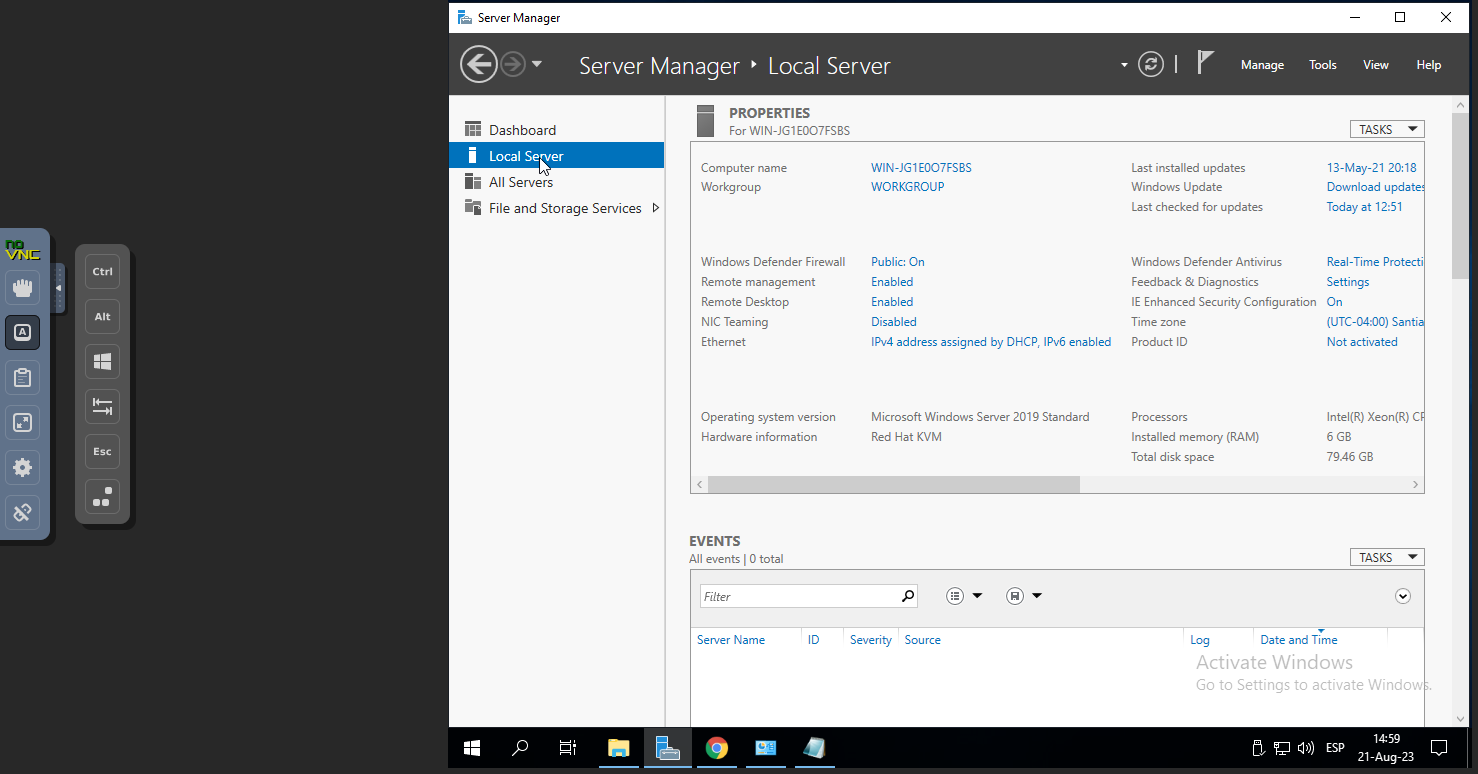Open Feedback & Diagnostics Settings link
Image resolution: width=1478 pixels, height=774 pixels.
click(x=1347, y=282)
